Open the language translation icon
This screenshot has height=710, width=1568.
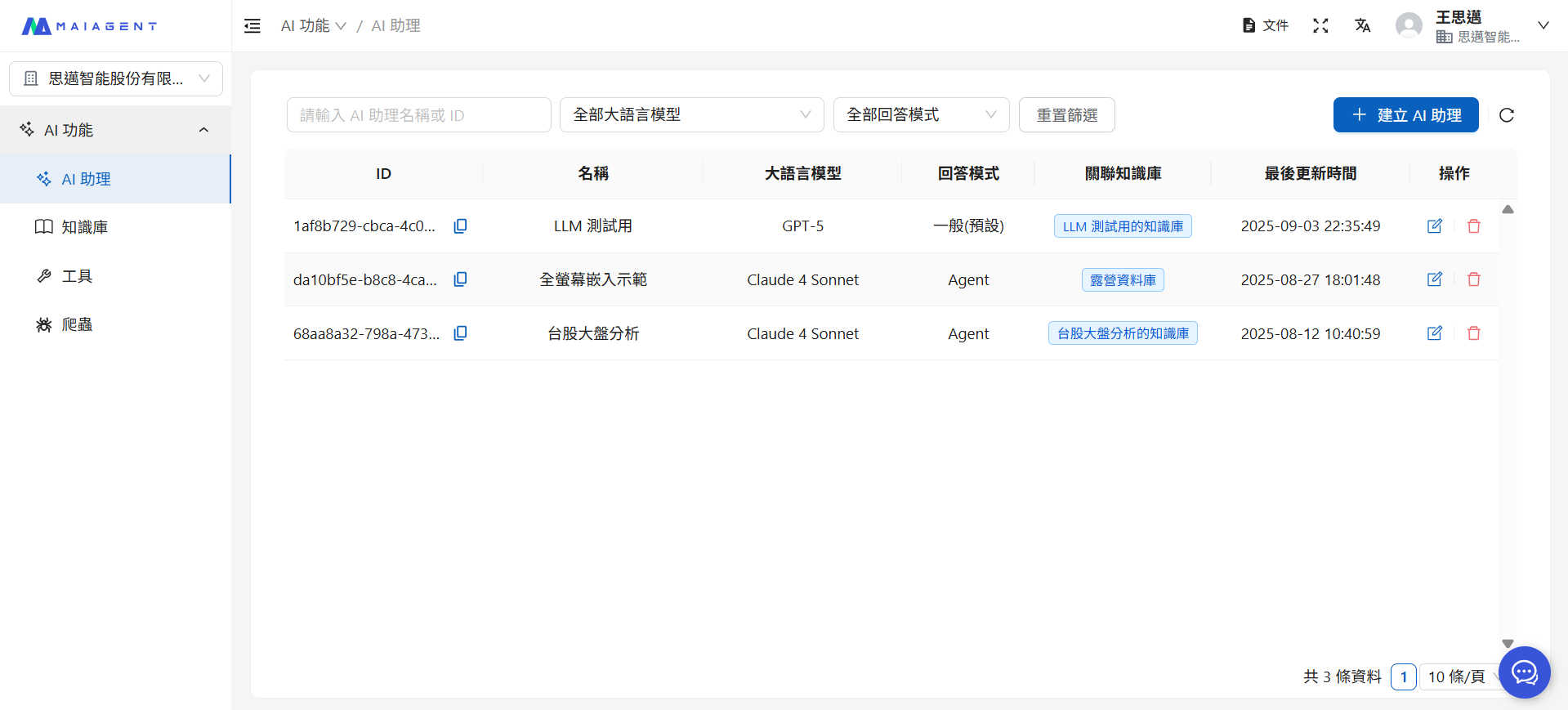[1362, 26]
